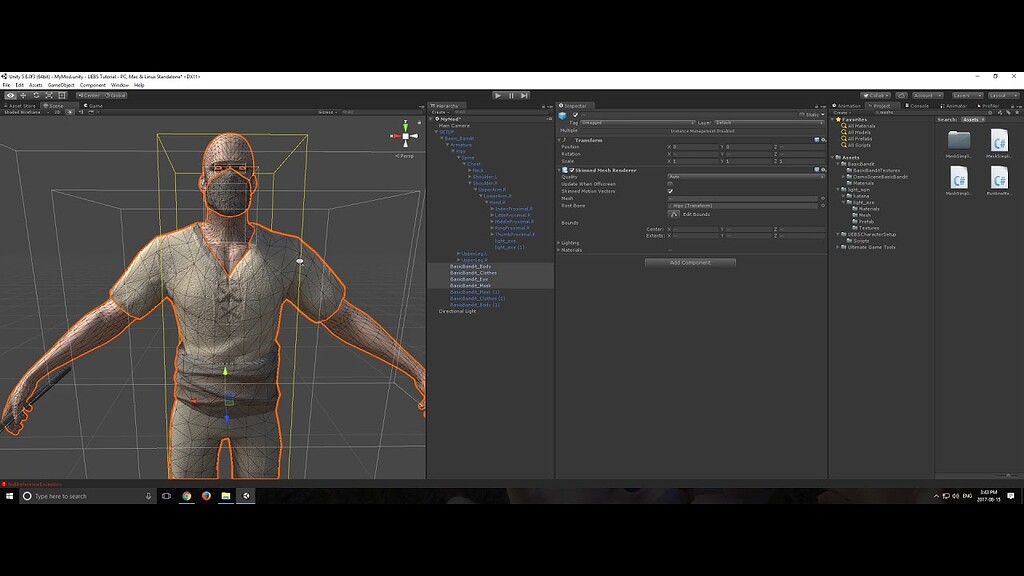Toggle the Skinned Mesh Renderer enable checkbox

571,170
